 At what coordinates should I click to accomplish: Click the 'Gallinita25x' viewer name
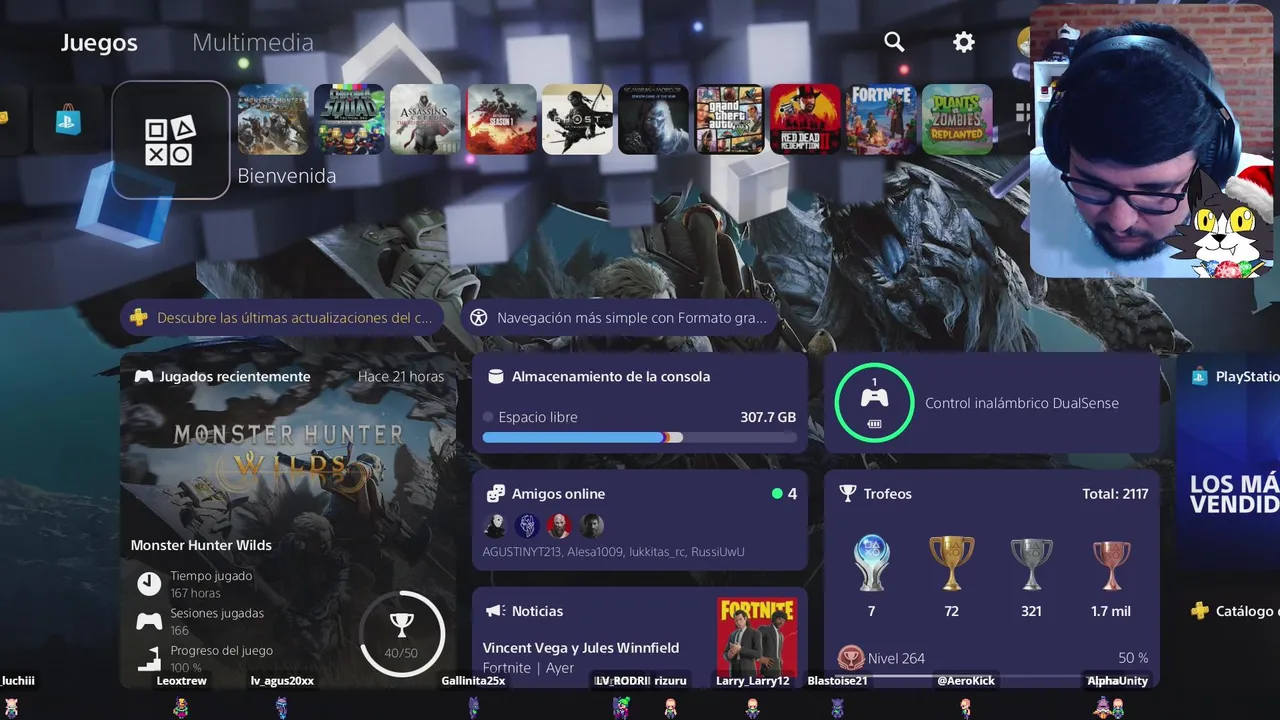click(473, 681)
